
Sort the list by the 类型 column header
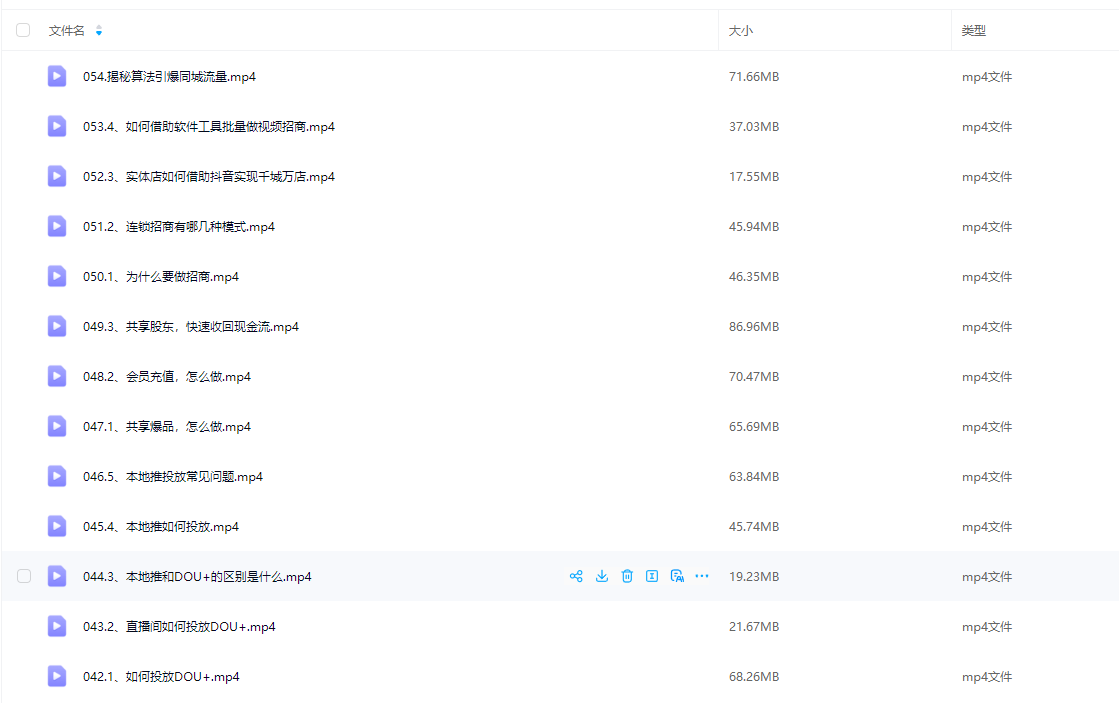(x=974, y=31)
